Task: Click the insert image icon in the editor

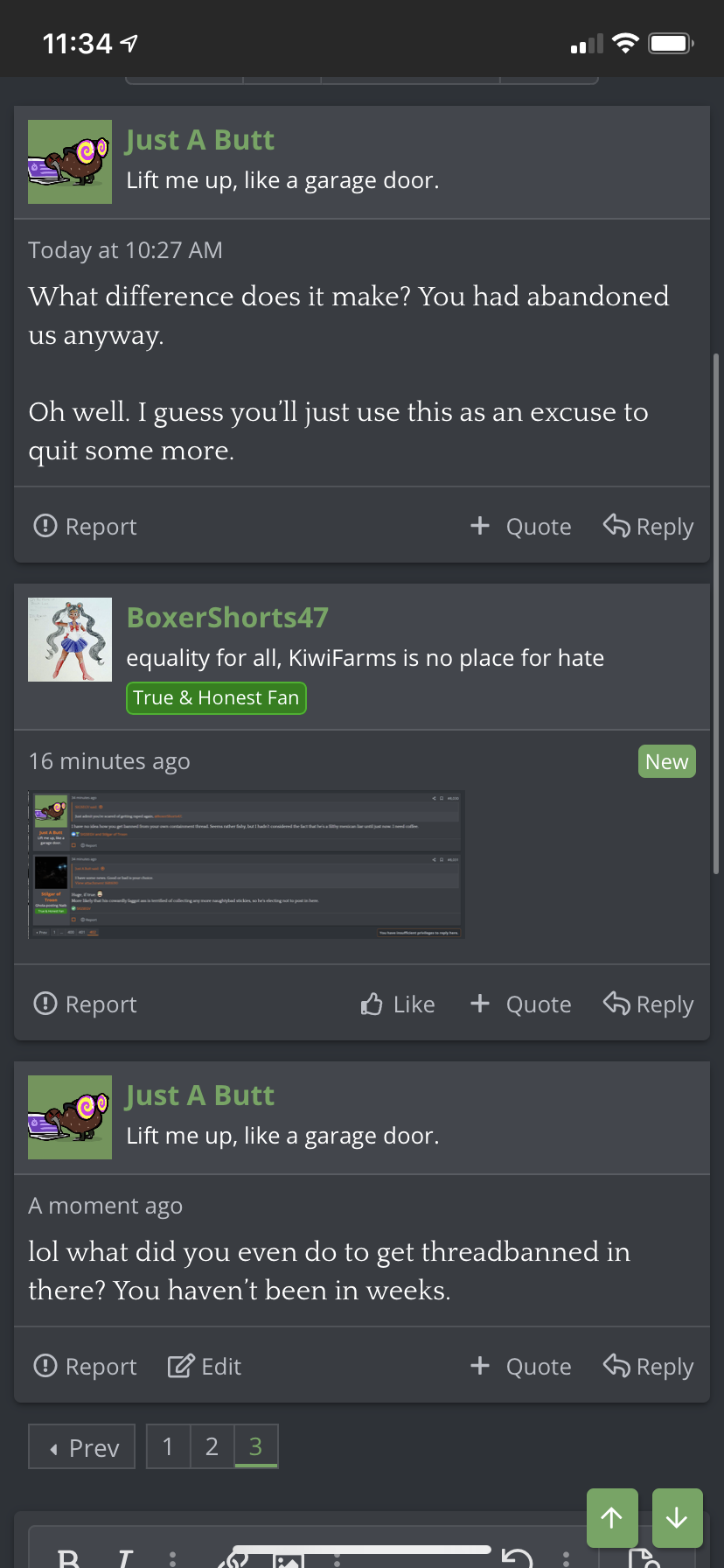Action: (288, 1559)
